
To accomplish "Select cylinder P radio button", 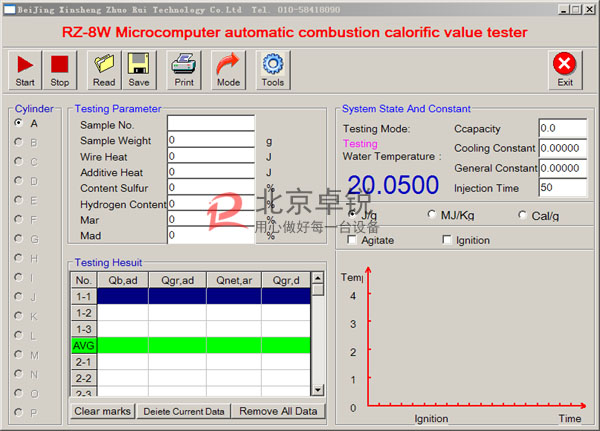I will coord(18,412).
